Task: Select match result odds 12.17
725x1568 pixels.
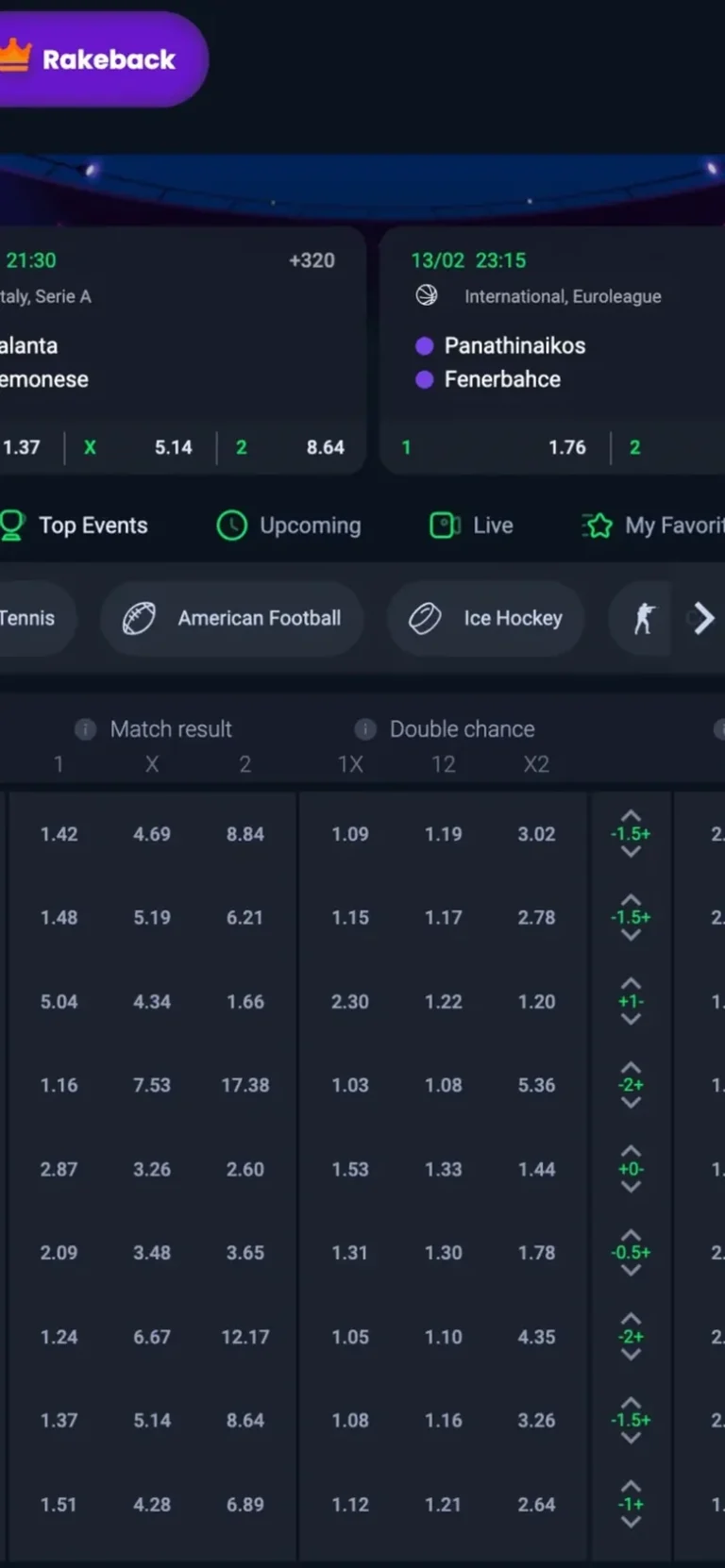Action: tap(245, 1337)
